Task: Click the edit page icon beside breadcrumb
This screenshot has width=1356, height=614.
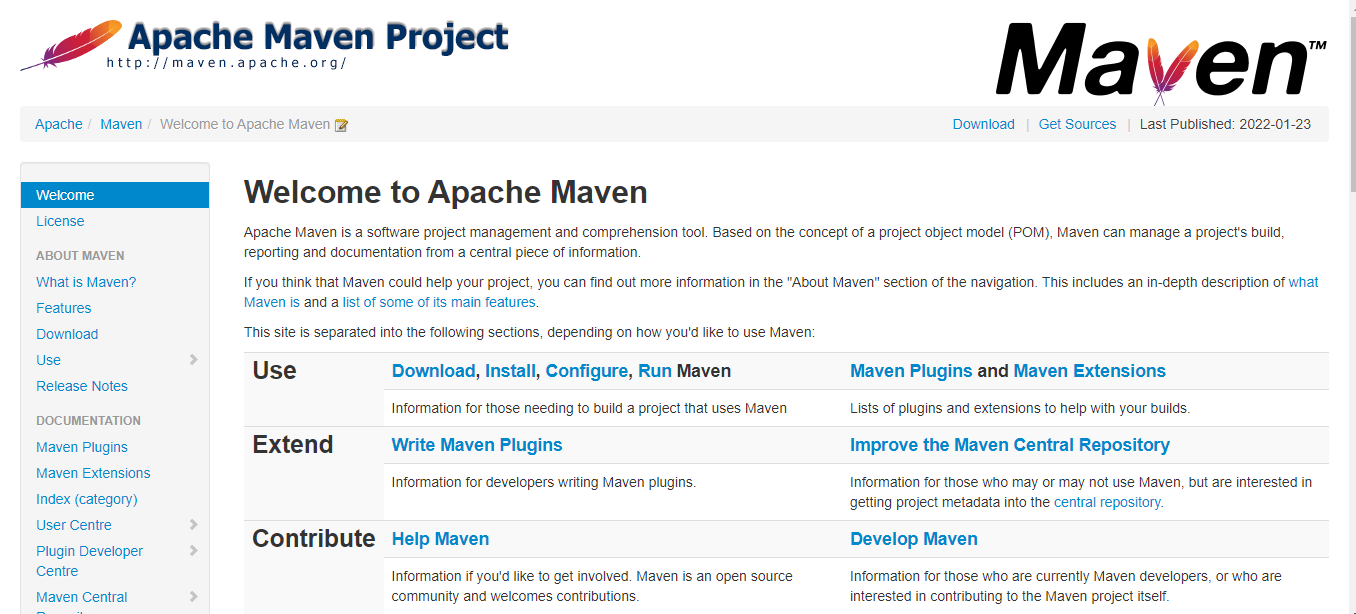Action: (341, 125)
